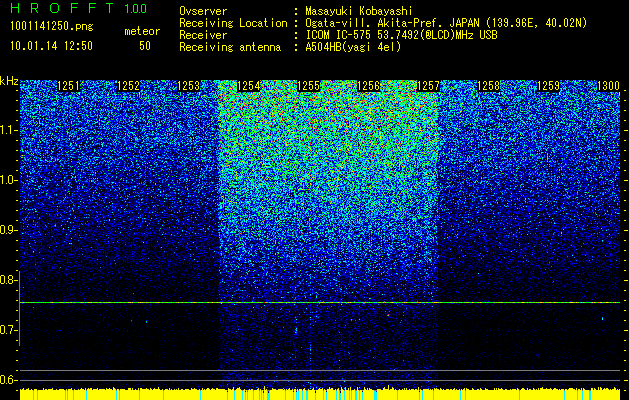Click the 1256 time marker label

pyautogui.click(x=369, y=86)
